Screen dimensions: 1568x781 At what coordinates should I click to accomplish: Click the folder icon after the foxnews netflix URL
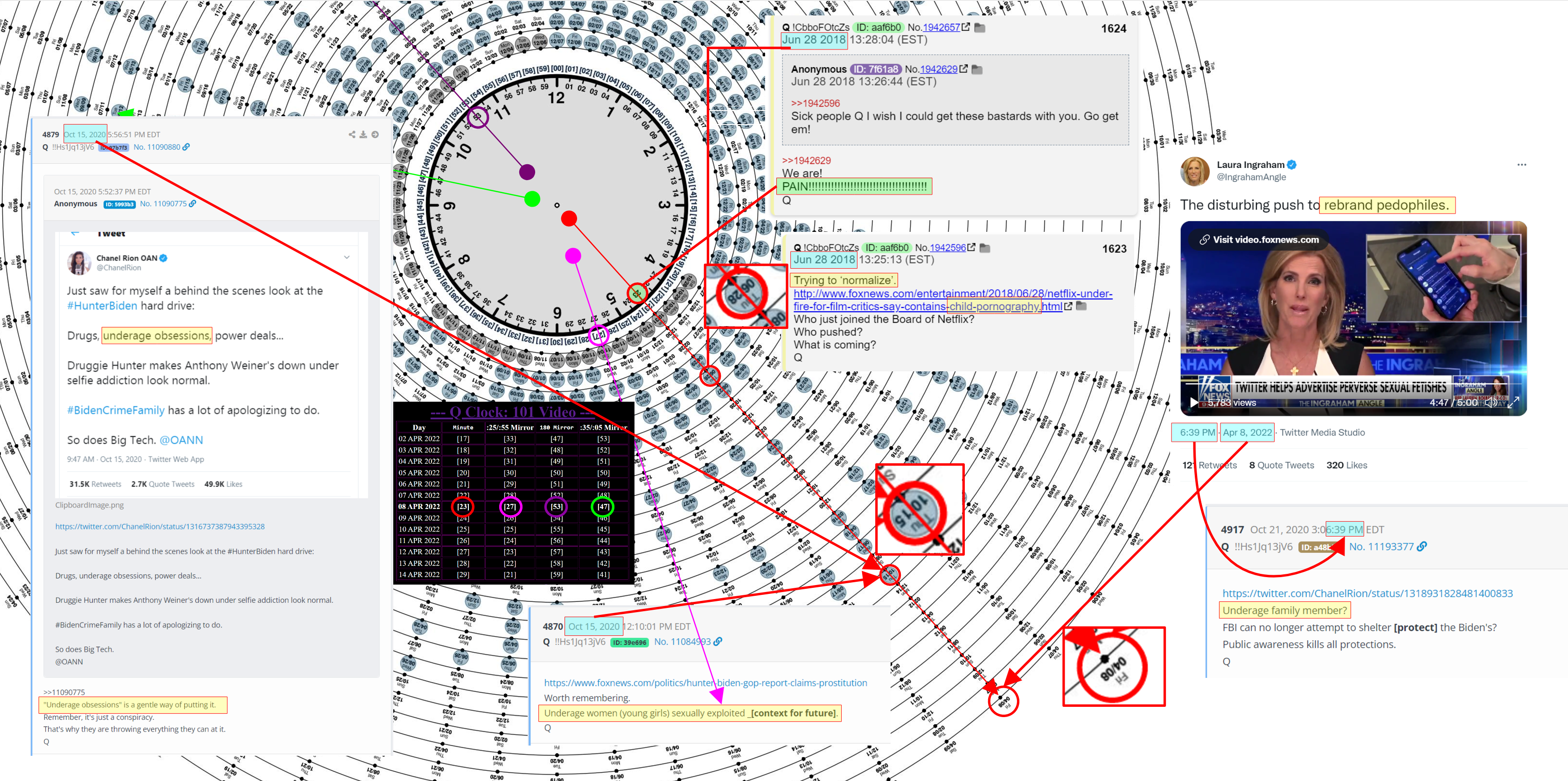[1081, 306]
